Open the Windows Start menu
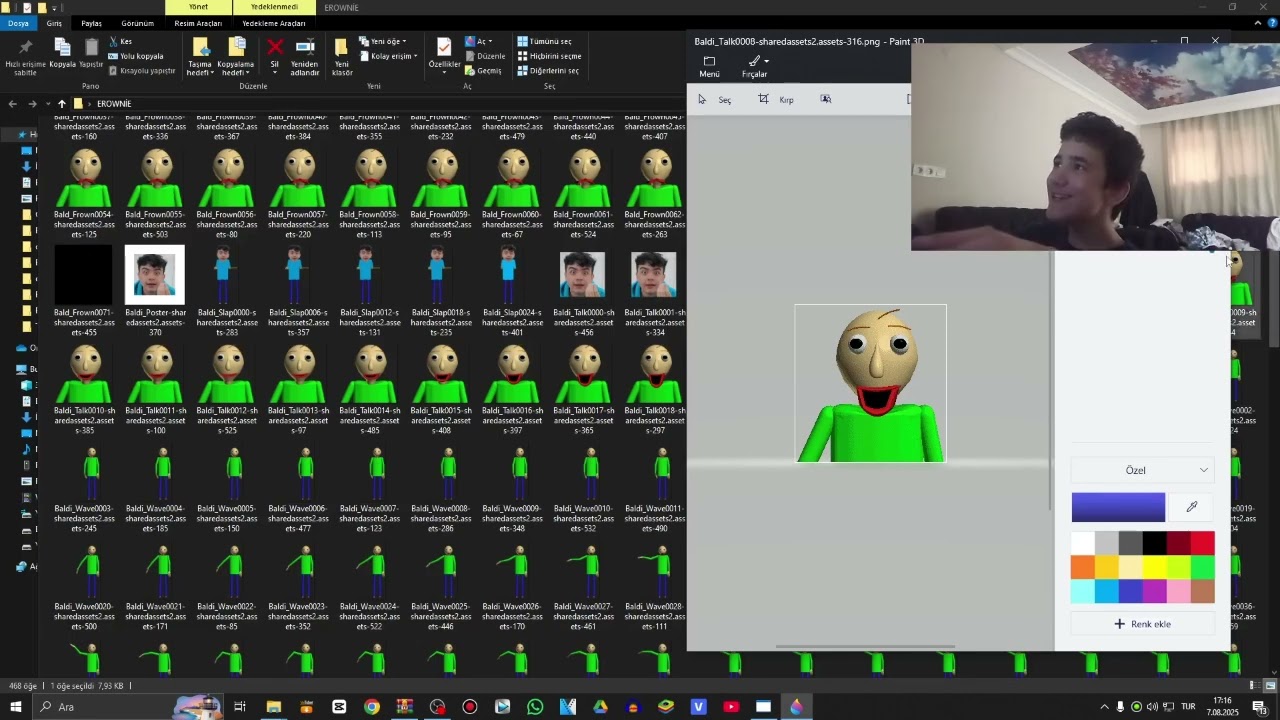The height and width of the screenshot is (720, 1280). [x=16, y=707]
